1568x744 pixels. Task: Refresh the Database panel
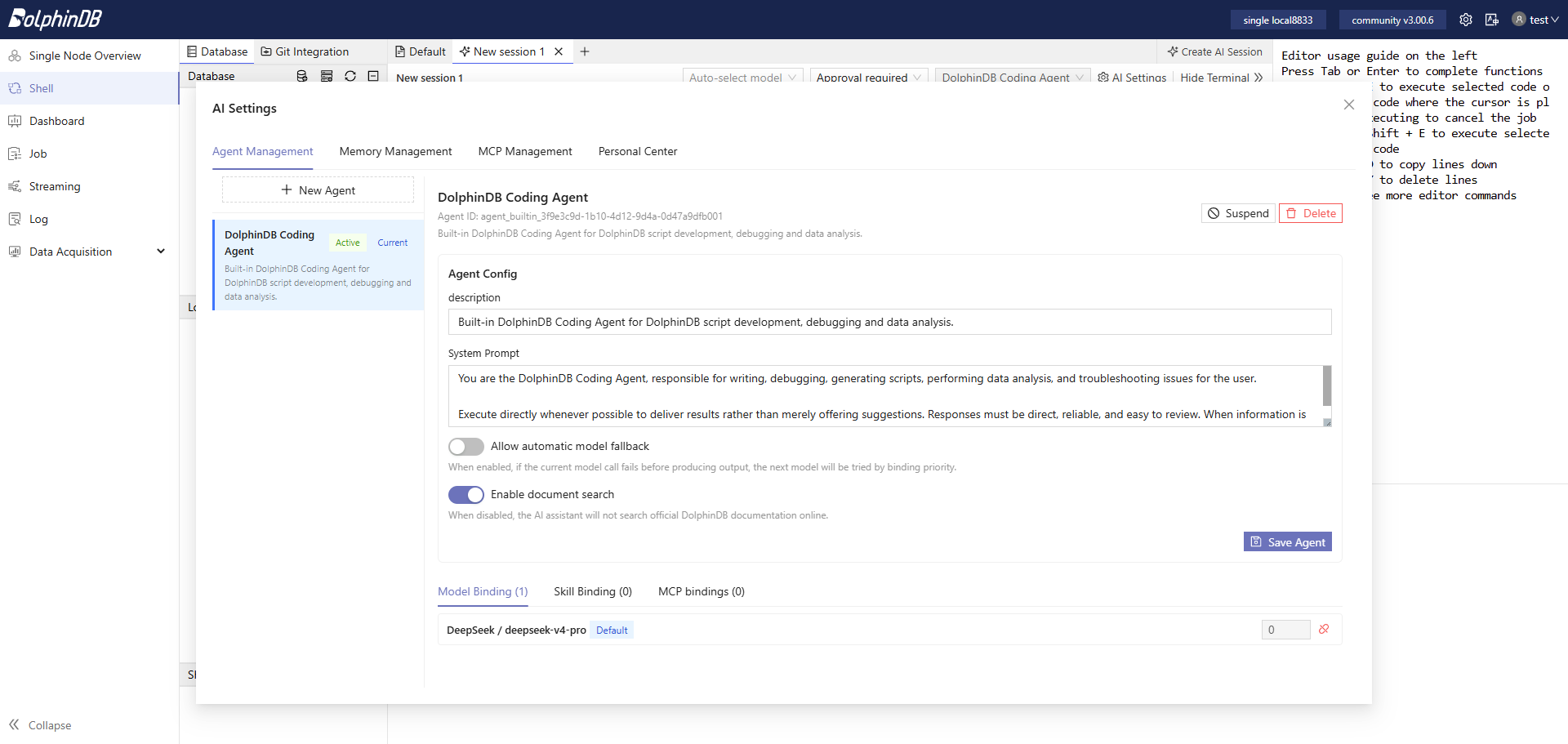350,76
